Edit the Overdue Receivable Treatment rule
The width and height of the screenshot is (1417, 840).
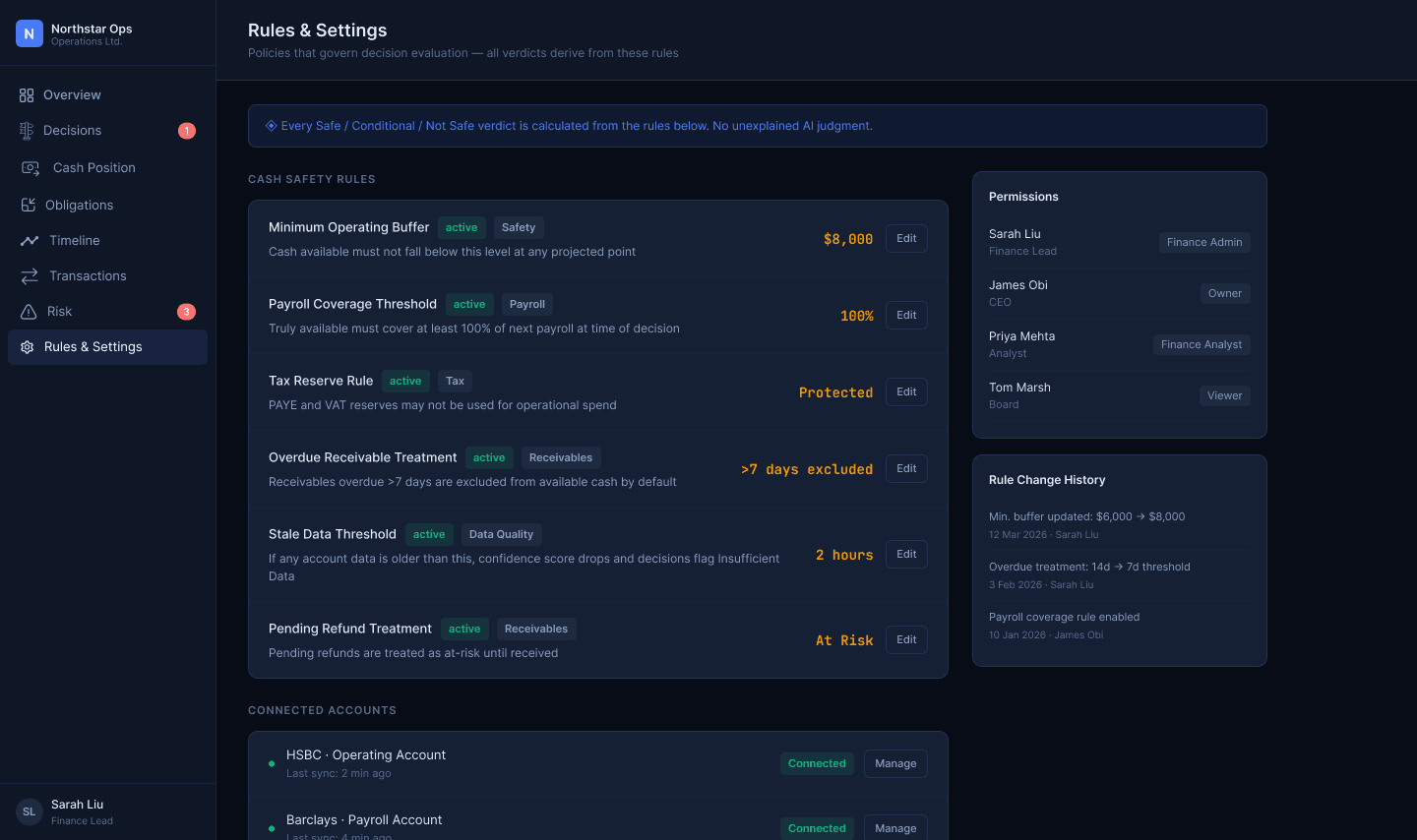point(906,468)
